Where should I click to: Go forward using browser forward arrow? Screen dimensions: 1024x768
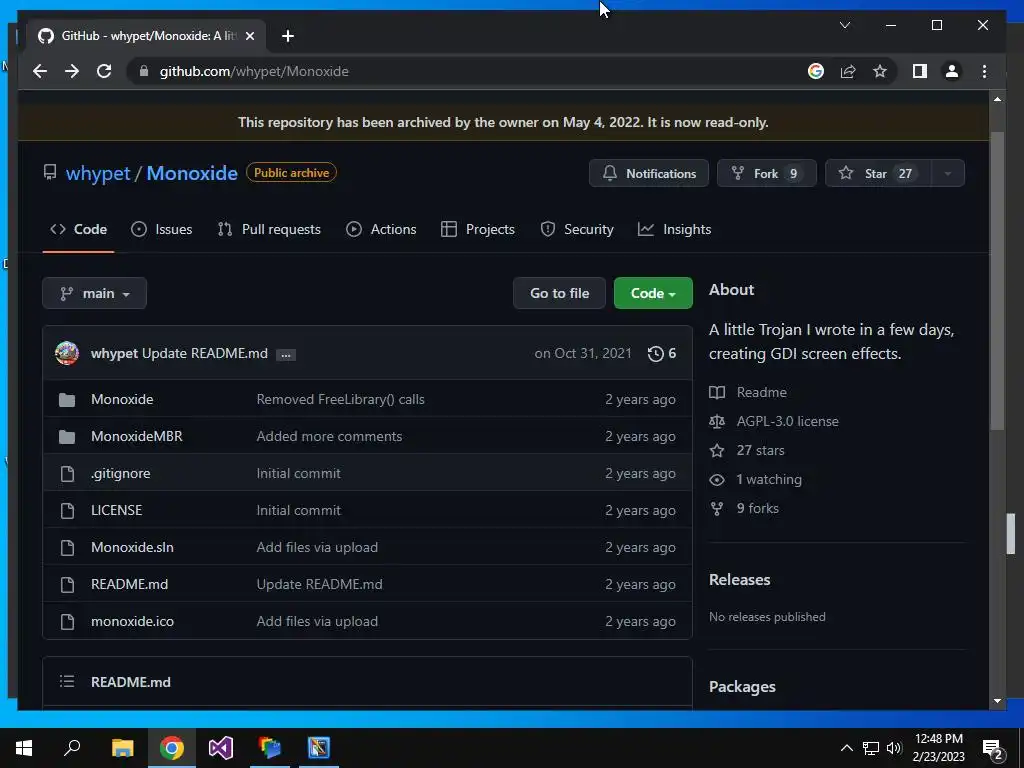click(72, 71)
